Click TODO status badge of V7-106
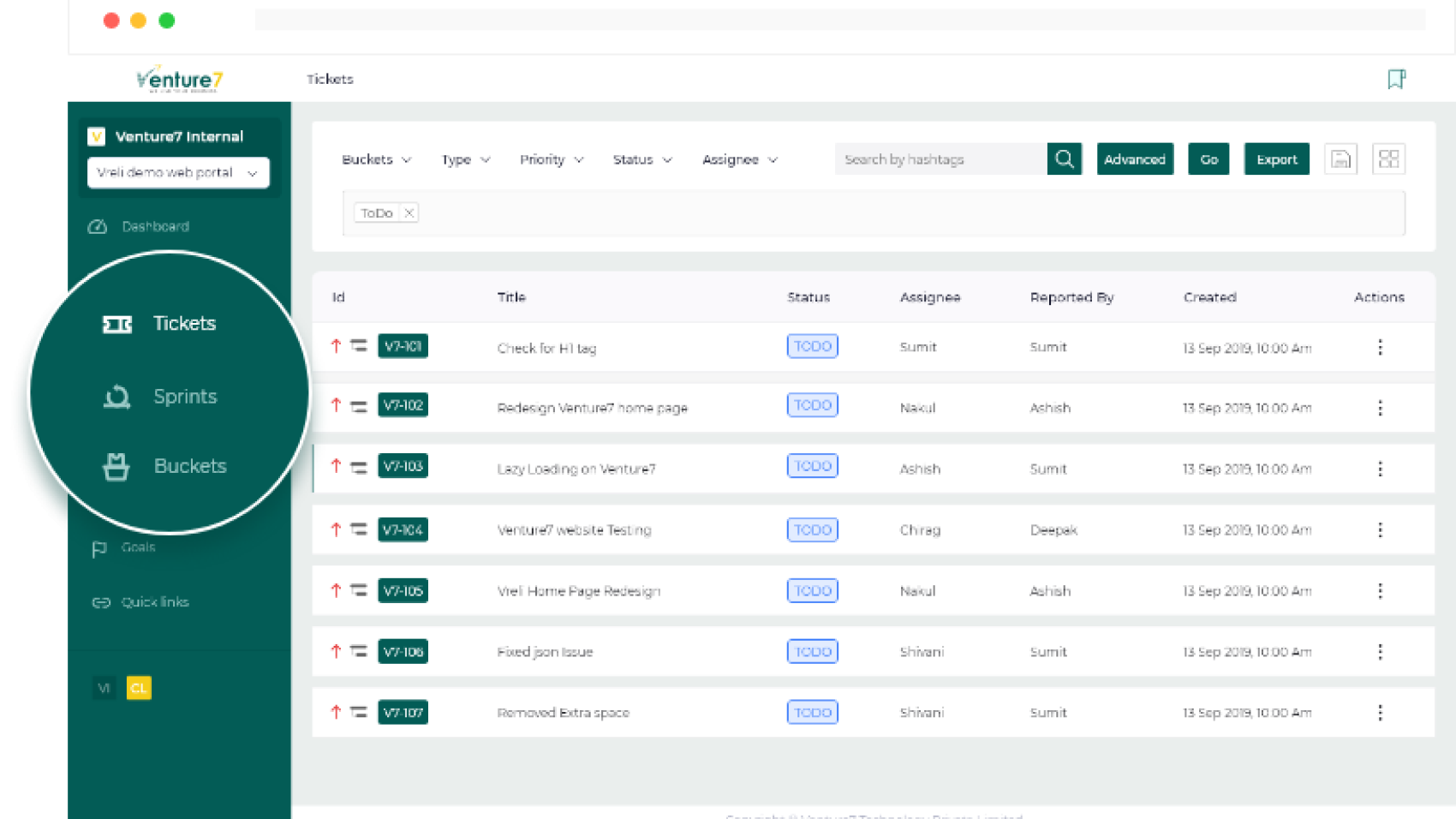1456x819 pixels. (812, 651)
